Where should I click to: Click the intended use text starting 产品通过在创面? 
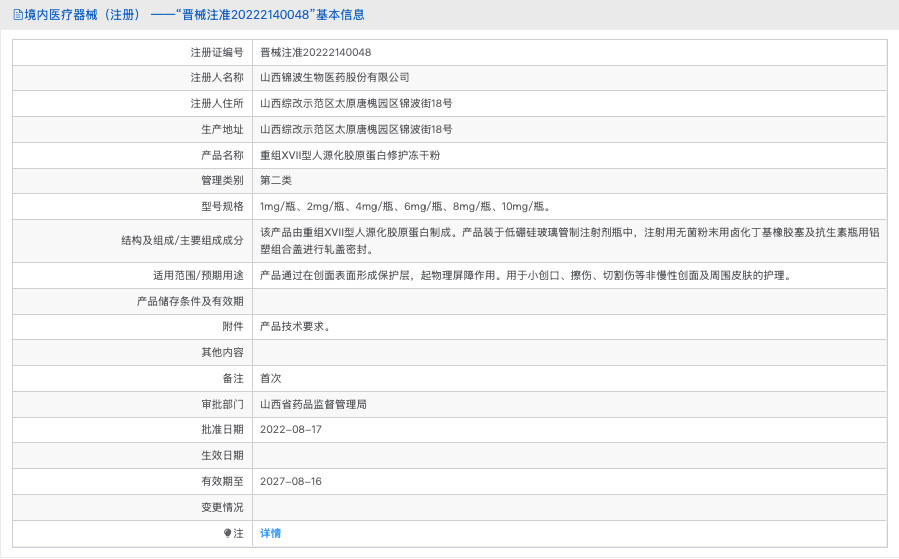[526, 275]
